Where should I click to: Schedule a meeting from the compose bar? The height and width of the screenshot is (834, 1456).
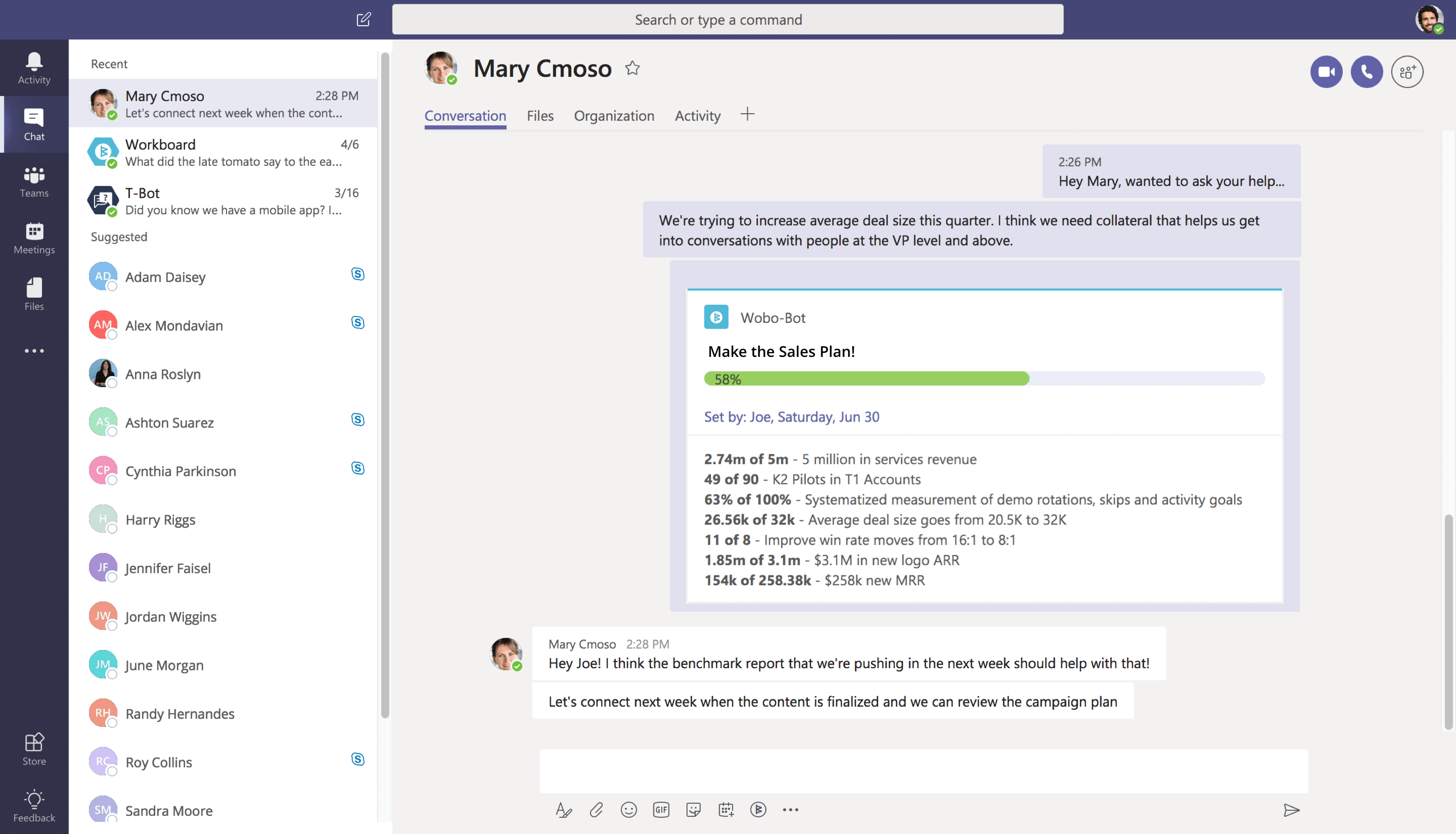point(725,810)
